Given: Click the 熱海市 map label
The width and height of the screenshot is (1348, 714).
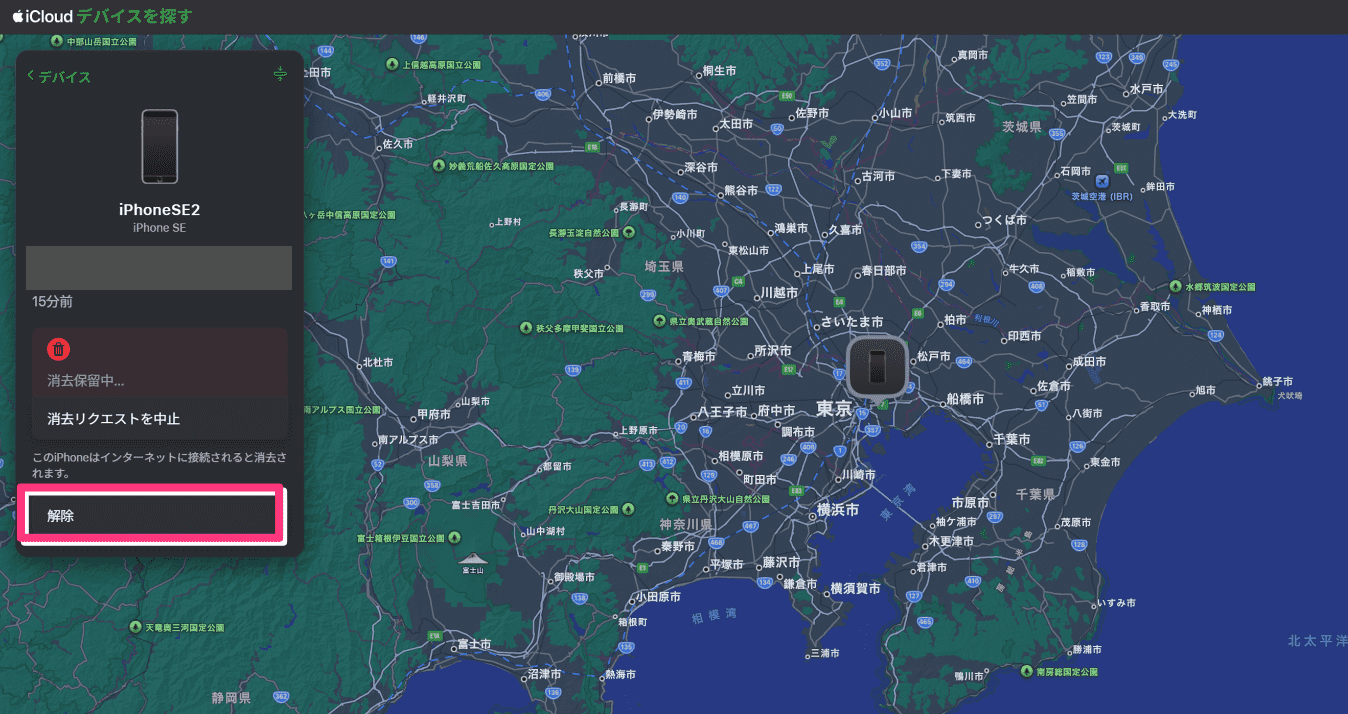Looking at the screenshot, I should [x=619, y=675].
